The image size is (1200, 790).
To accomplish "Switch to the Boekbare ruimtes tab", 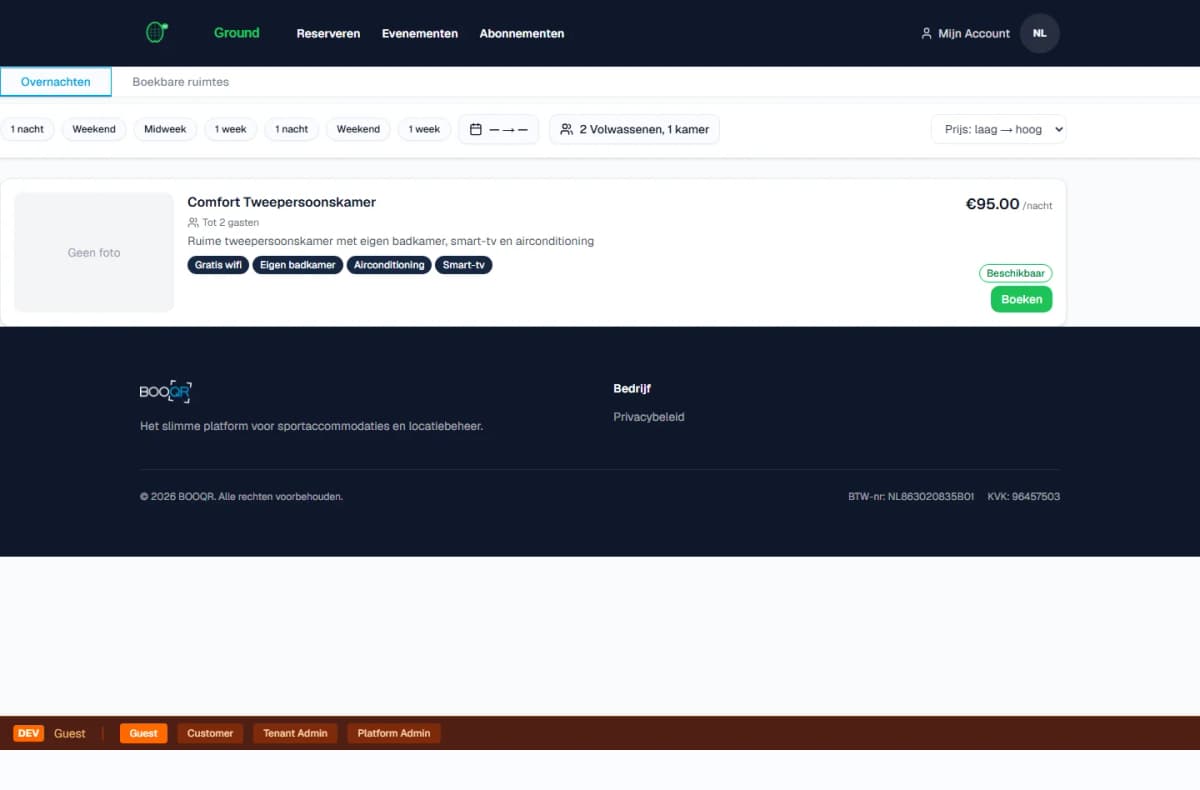I will [x=181, y=82].
